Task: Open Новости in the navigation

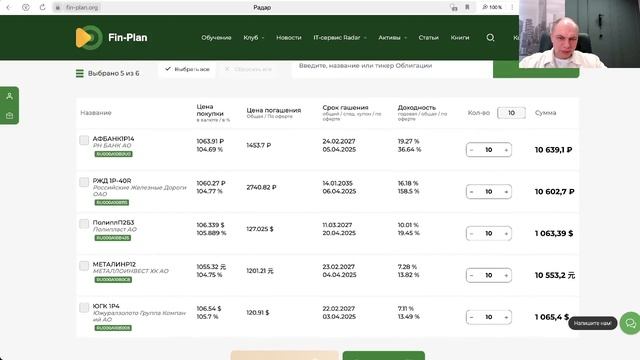Action: click(x=289, y=38)
